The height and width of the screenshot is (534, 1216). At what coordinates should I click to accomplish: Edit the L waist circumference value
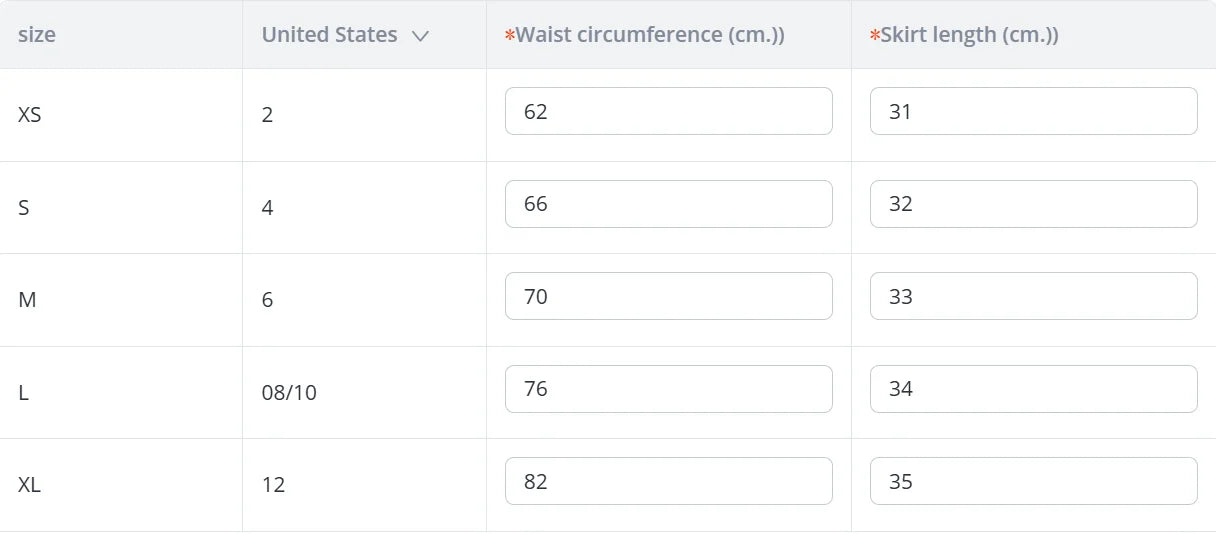[668, 389]
